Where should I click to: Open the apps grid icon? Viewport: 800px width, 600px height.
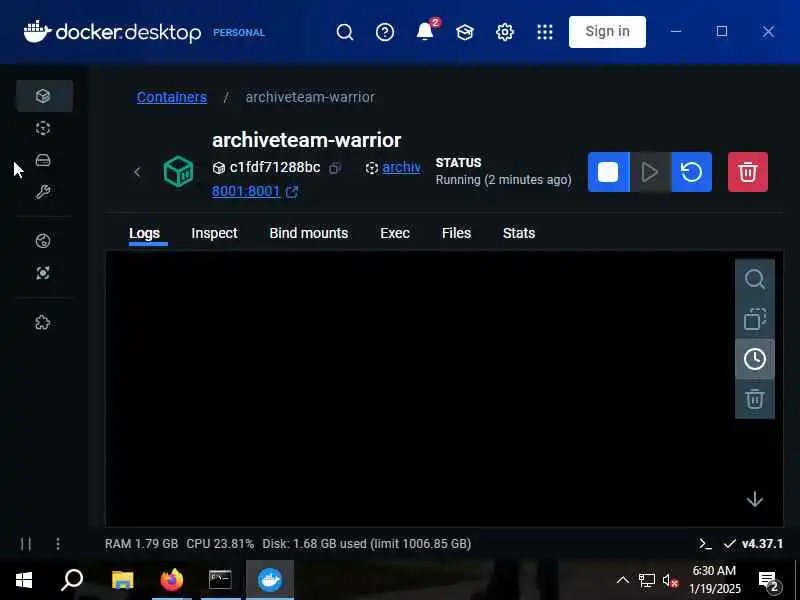544,32
